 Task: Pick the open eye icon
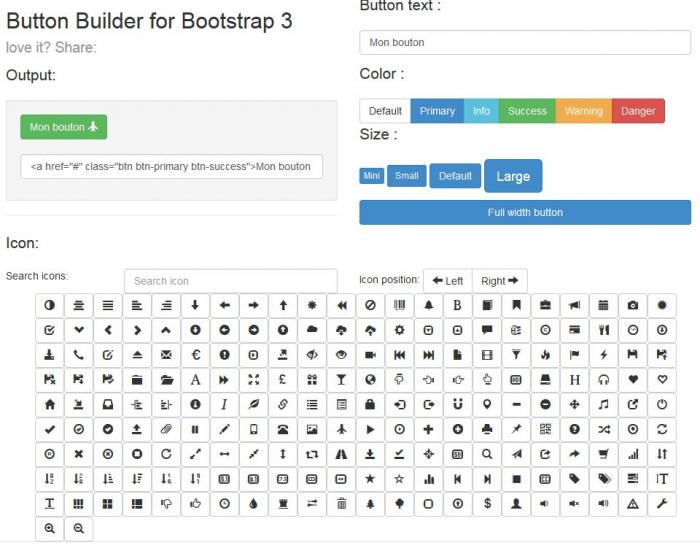pyautogui.click(x=341, y=355)
